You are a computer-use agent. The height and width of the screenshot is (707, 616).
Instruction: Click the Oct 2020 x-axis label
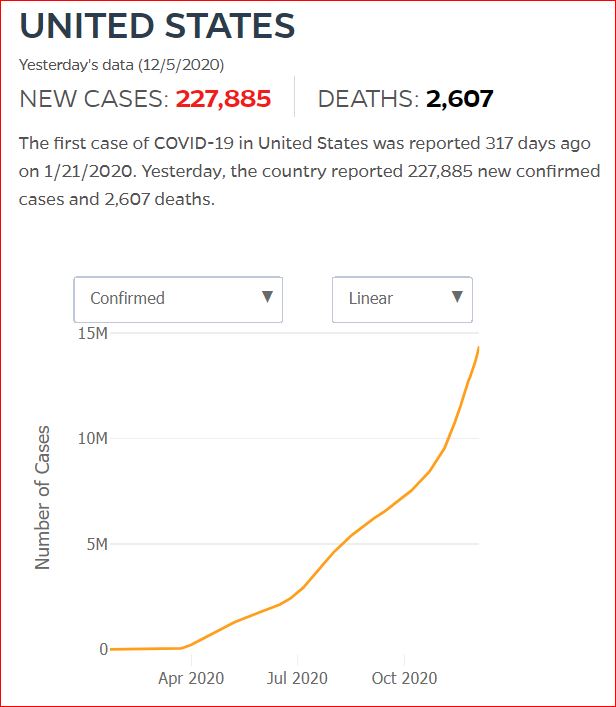coord(404,678)
